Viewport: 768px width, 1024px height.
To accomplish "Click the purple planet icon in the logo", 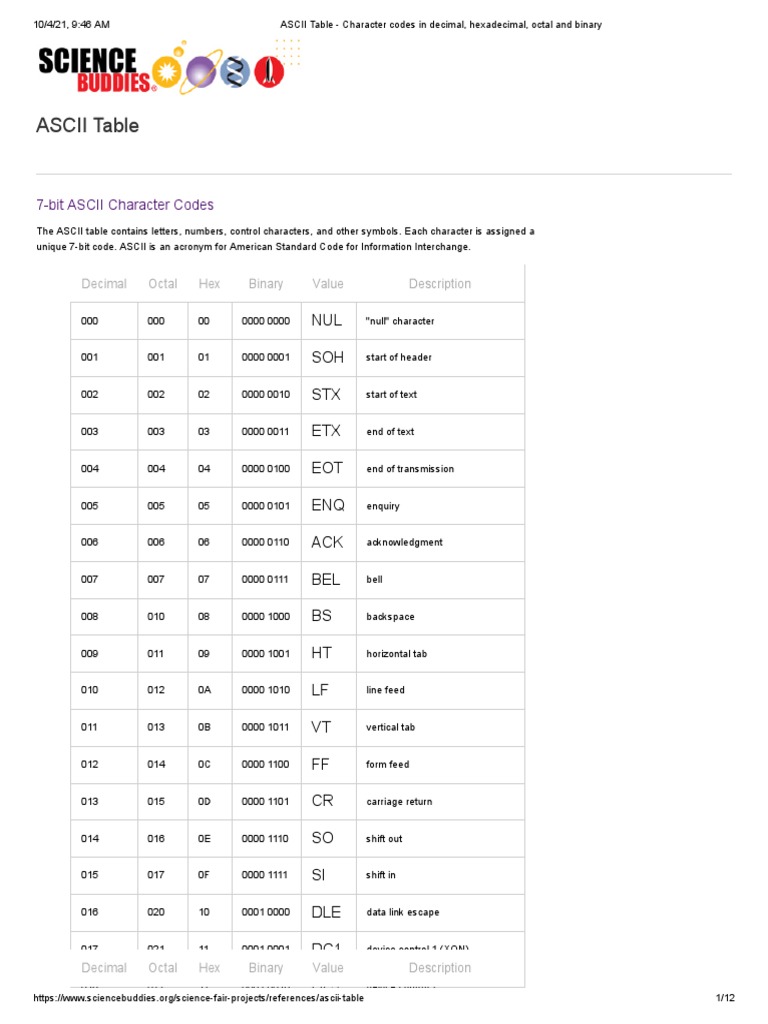I will click(200, 72).
